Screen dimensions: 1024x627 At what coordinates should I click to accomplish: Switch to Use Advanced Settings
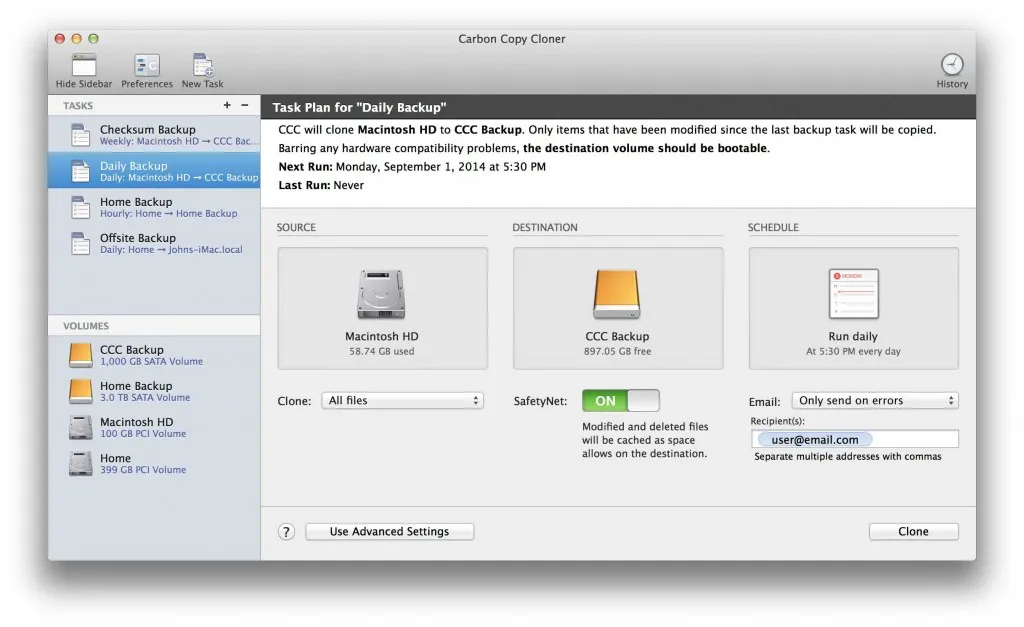point(389,531)
